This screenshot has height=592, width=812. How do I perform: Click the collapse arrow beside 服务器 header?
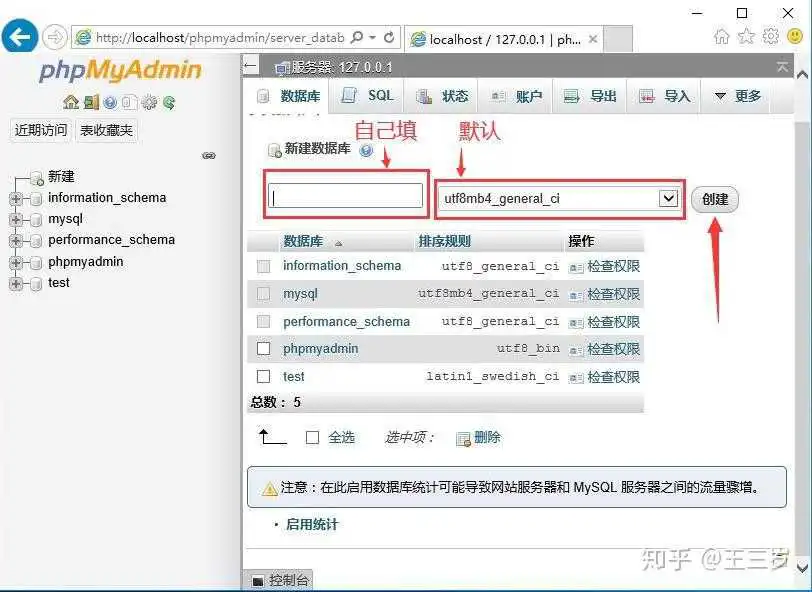(251, 66)
